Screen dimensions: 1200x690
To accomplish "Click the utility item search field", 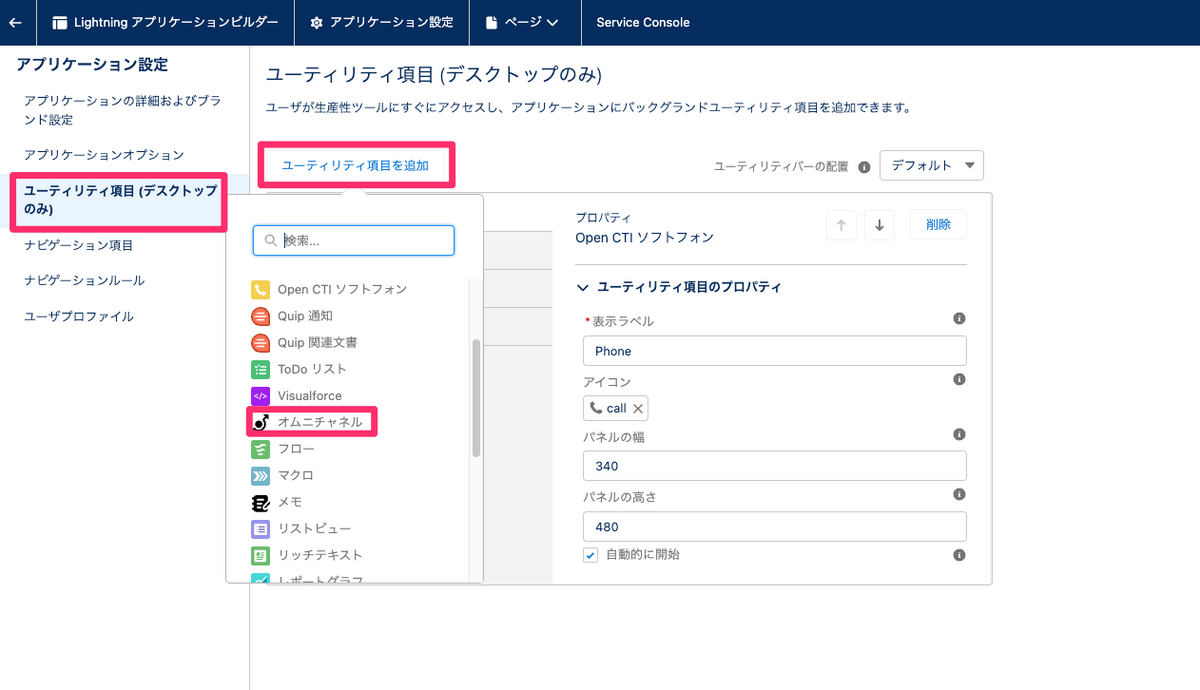I will [x=354, y=240].
